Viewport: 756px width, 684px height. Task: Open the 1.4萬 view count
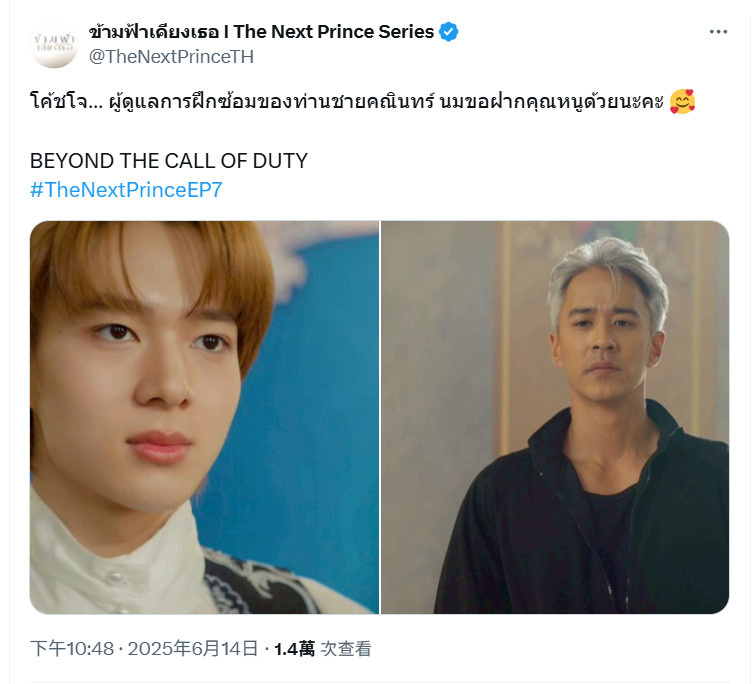[x=295, y=648]
